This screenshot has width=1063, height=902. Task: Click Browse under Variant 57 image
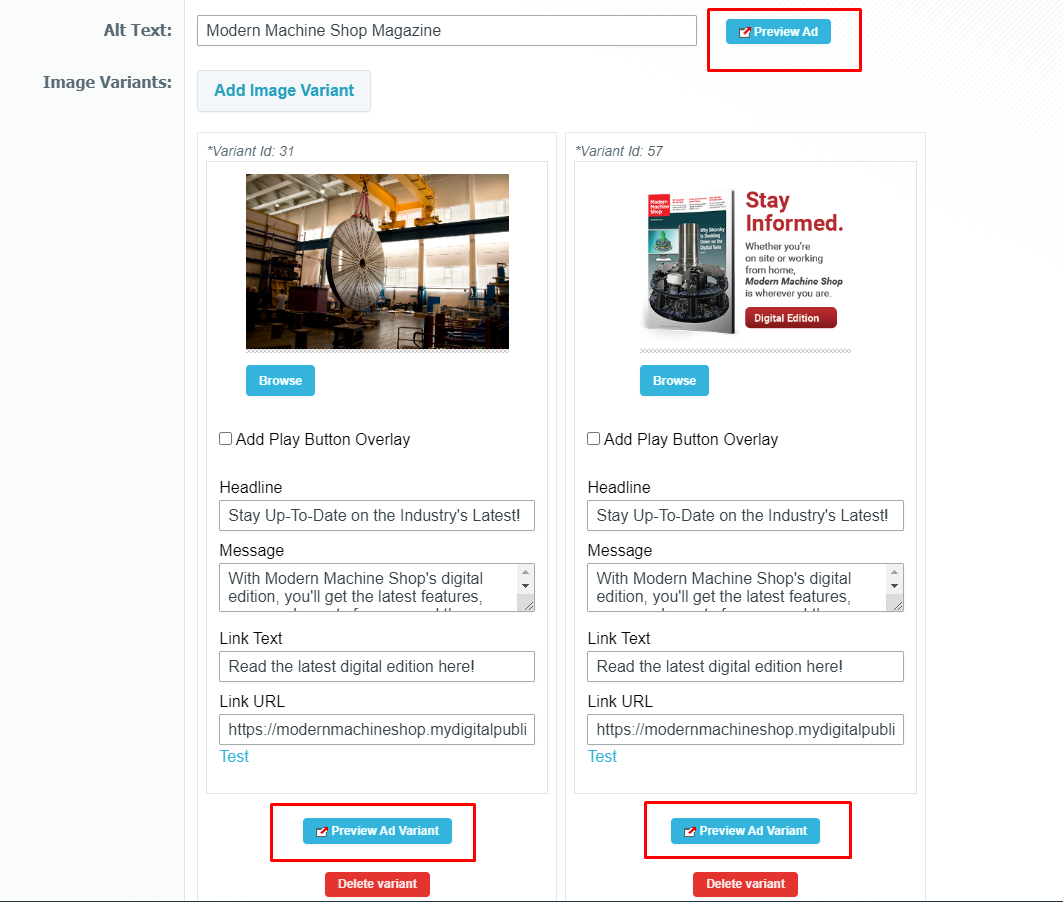[x=674, y=381]
